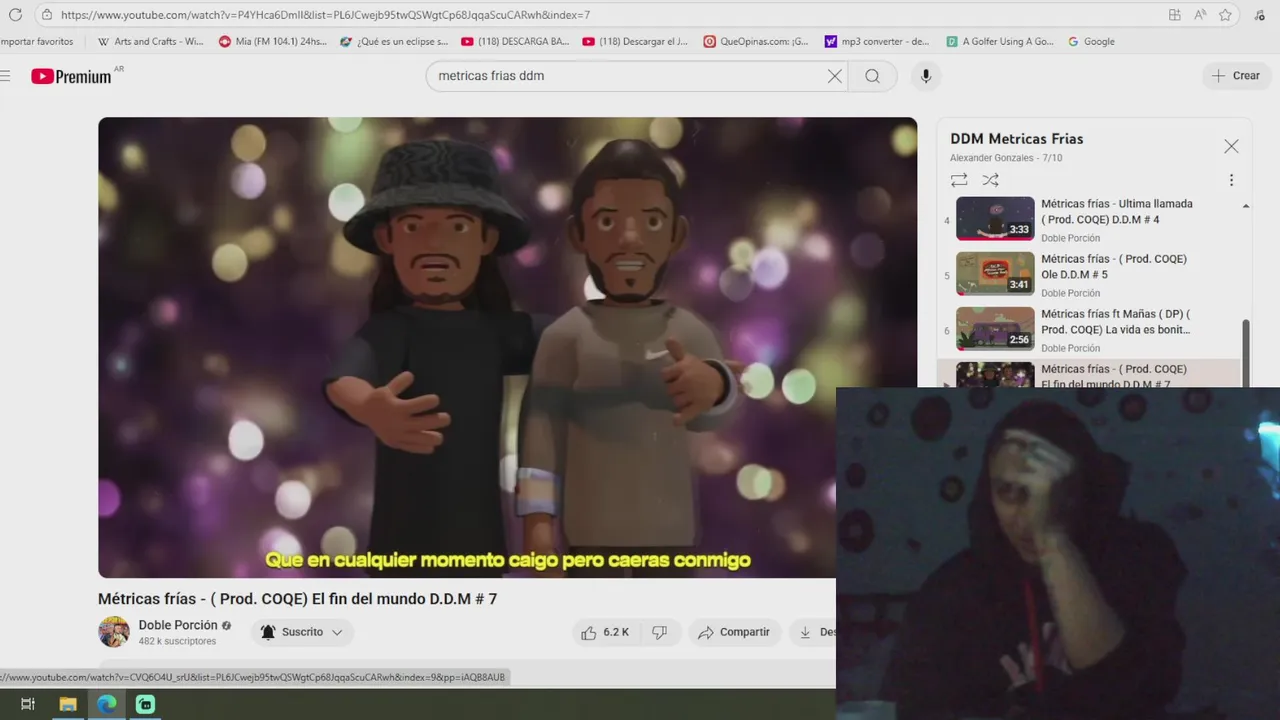This screenshot has height=720, width=1280.
Task: Click thumbnail of video lasting 2:56
Action: pyautogui.click(x=995, y=328)
